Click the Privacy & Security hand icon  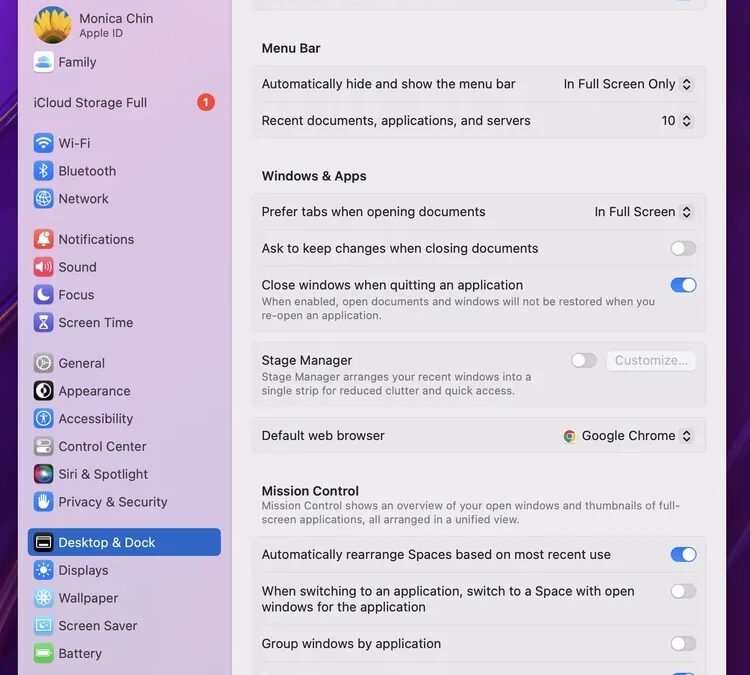pos(43,502)
